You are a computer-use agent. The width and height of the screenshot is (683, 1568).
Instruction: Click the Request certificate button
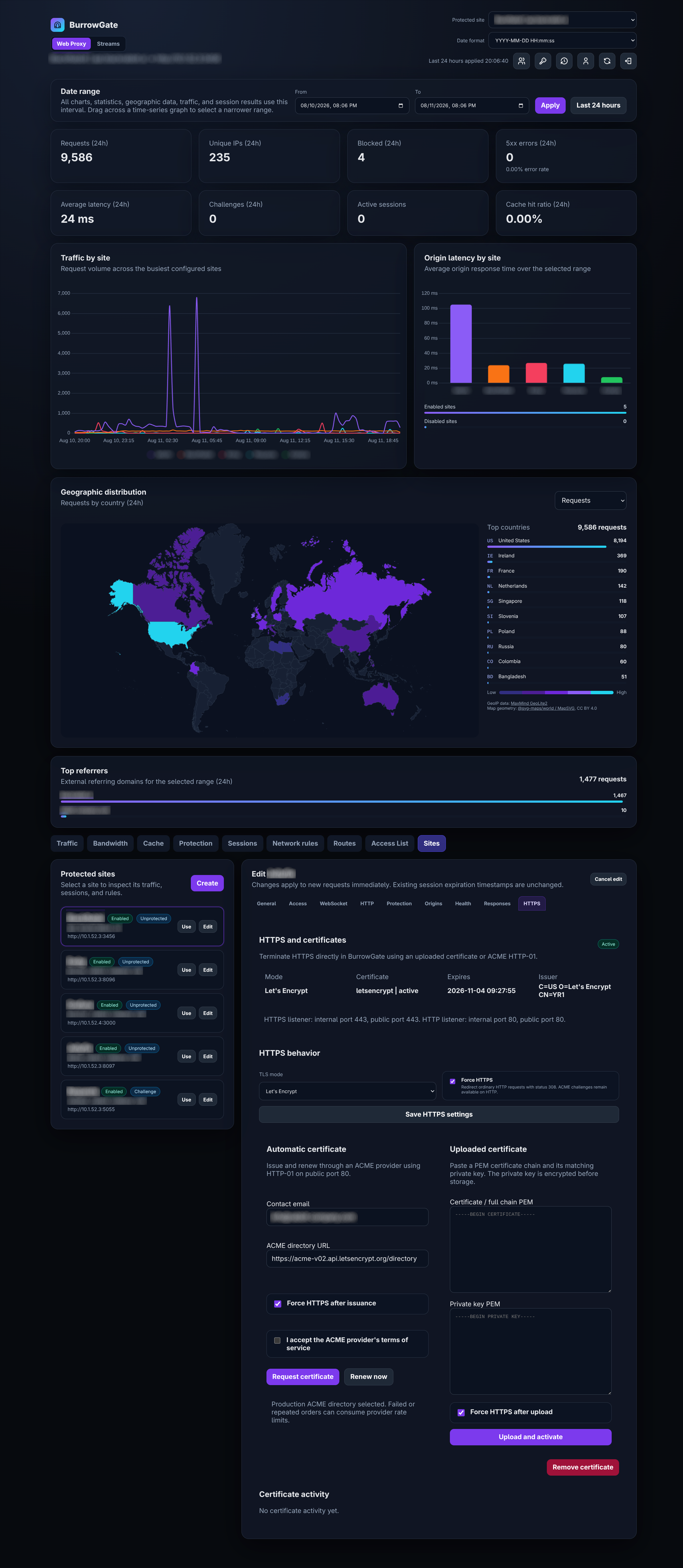pyautogui.click(x=302, y=1376)
